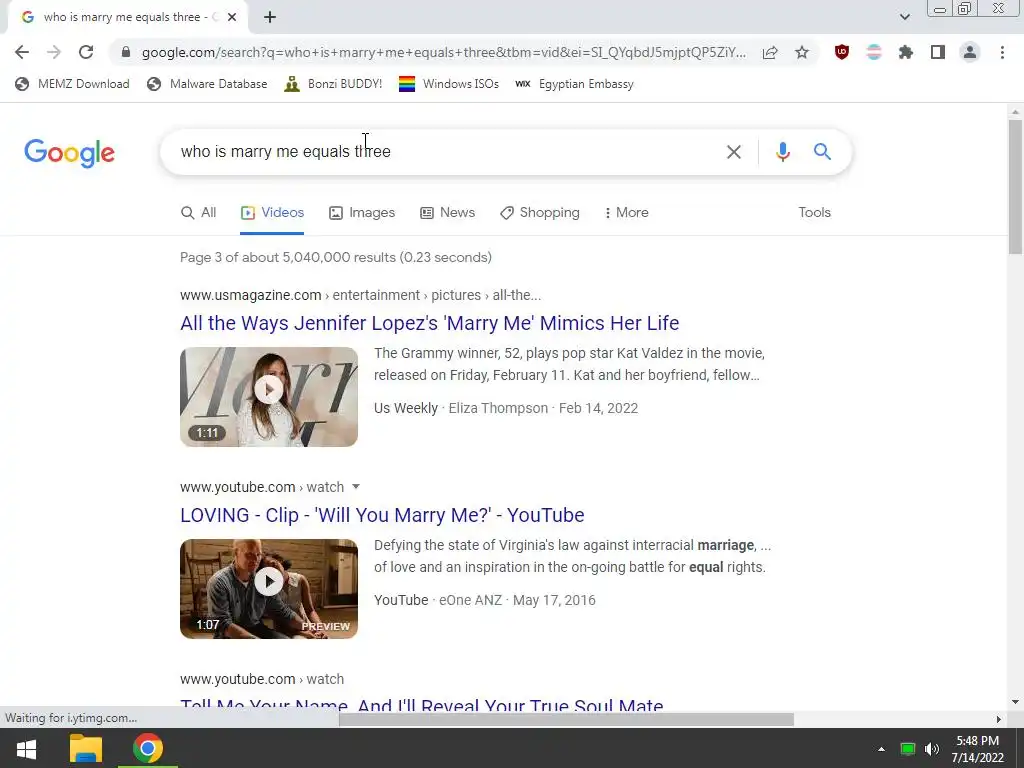Go back to the previous page
The image size is (1024, 768).
point(22,52)
